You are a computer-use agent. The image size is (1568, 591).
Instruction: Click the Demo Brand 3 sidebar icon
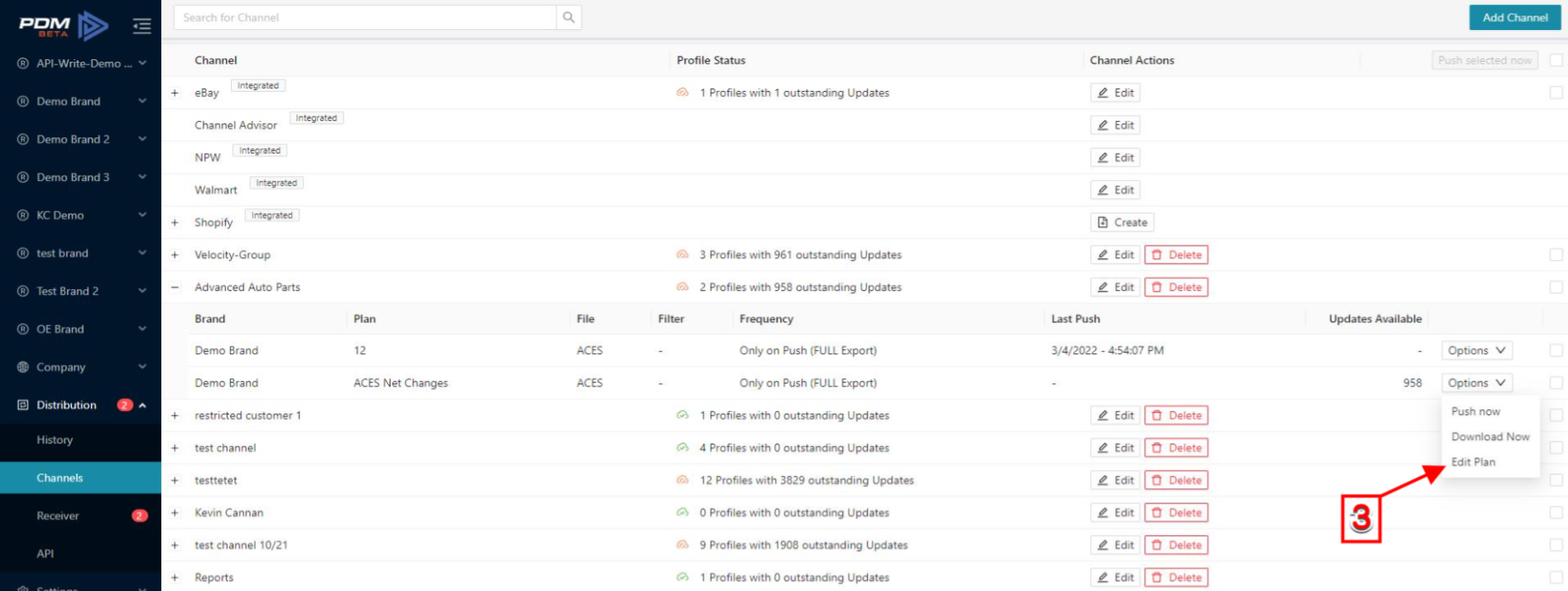[23, 178]
